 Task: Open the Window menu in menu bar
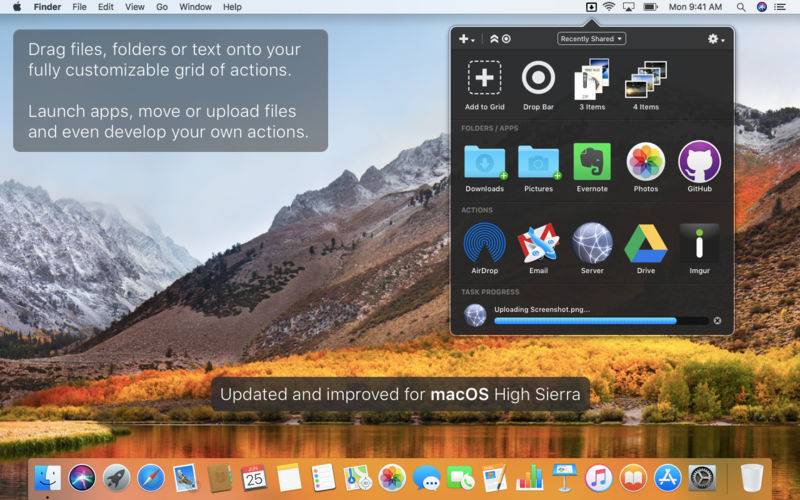(195, 7)
